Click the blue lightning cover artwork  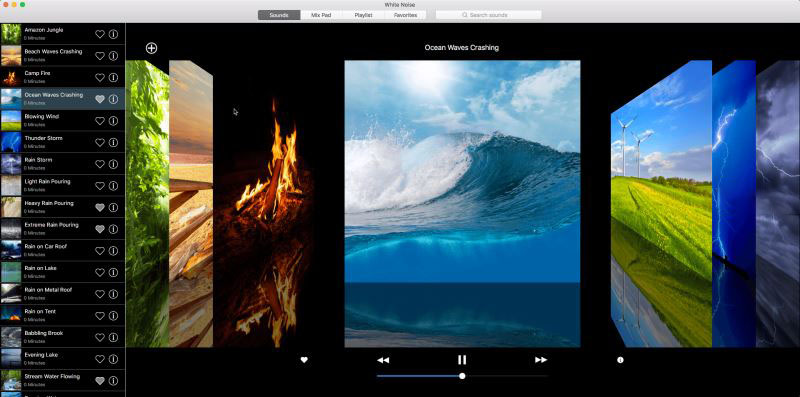[x=734, y=204]
